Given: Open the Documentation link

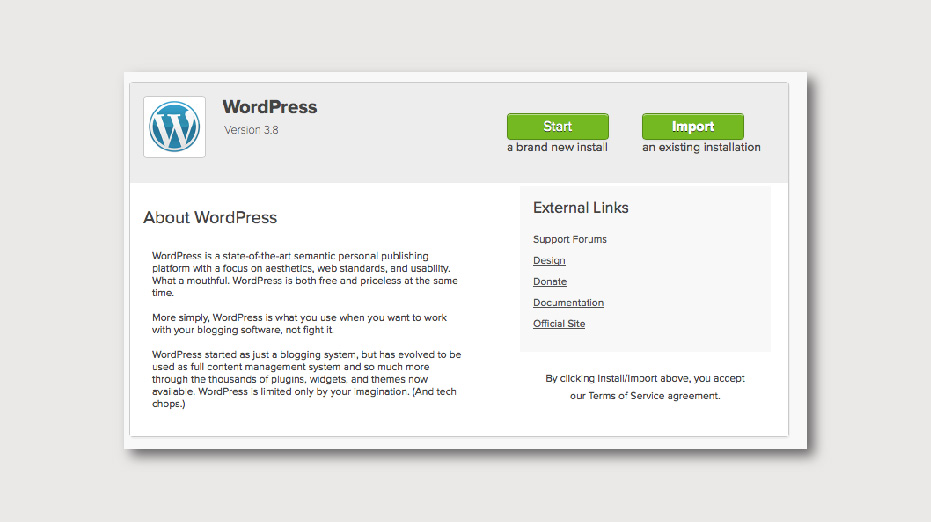Looking at the screenshot, I should 568,302.
